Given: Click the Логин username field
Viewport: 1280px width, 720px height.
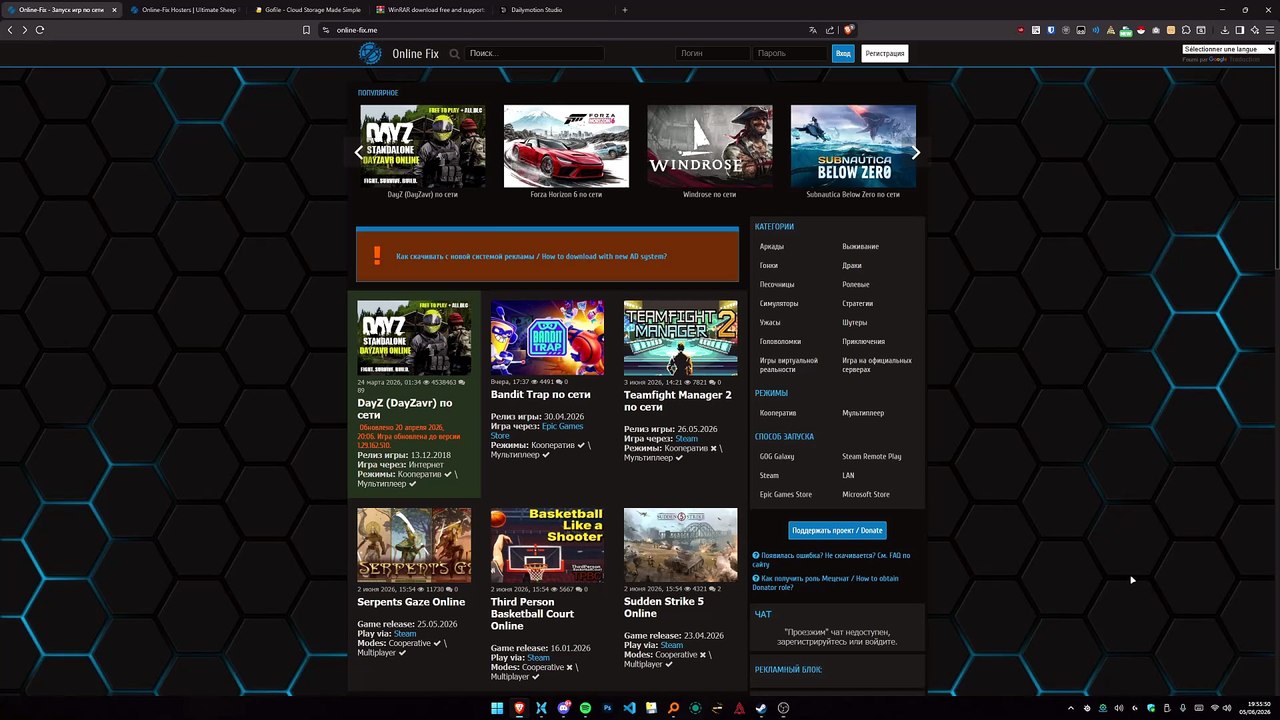Looking at the screenshot, I should click(712, 54).
